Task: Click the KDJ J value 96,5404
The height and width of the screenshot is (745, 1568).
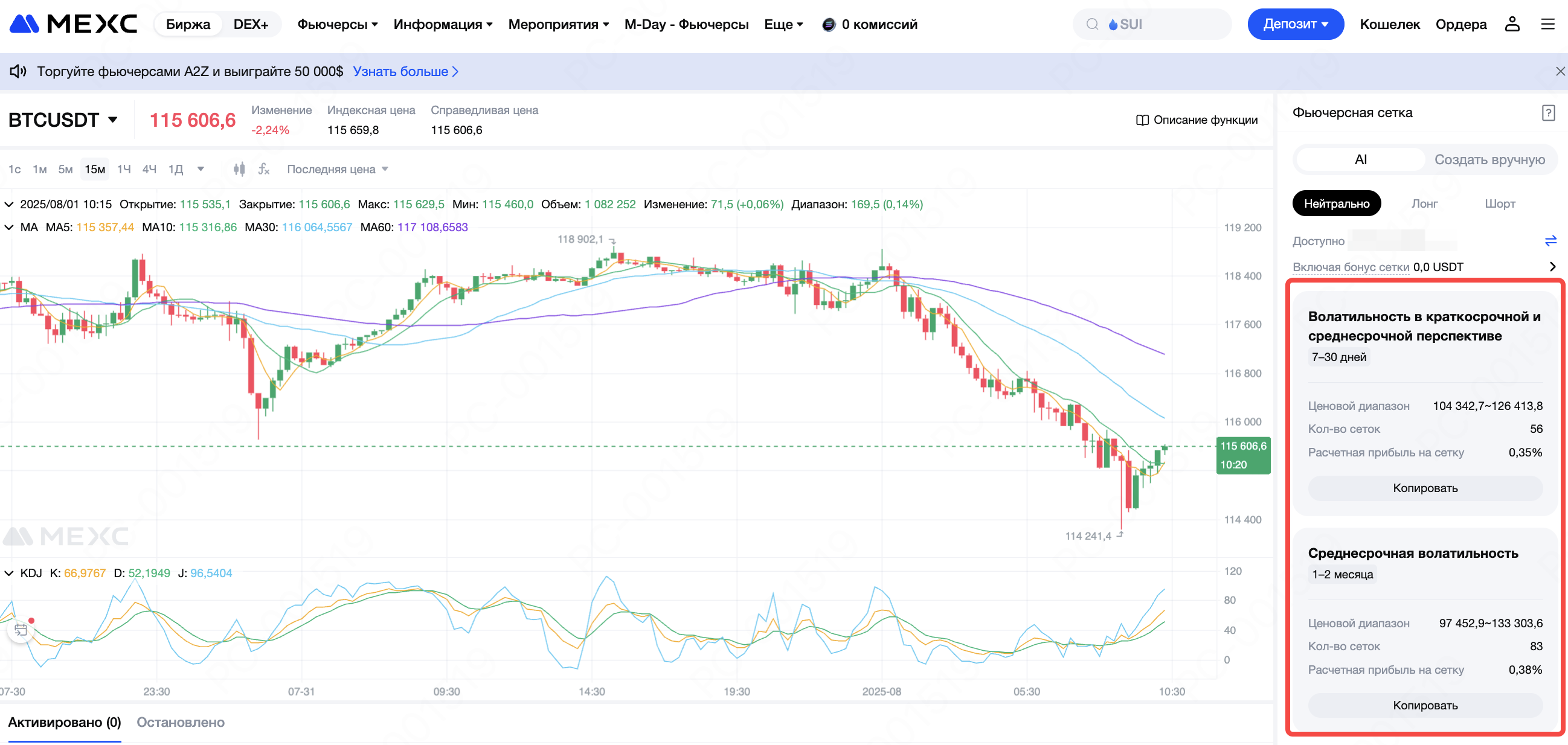Action: [x=211, y=573]
